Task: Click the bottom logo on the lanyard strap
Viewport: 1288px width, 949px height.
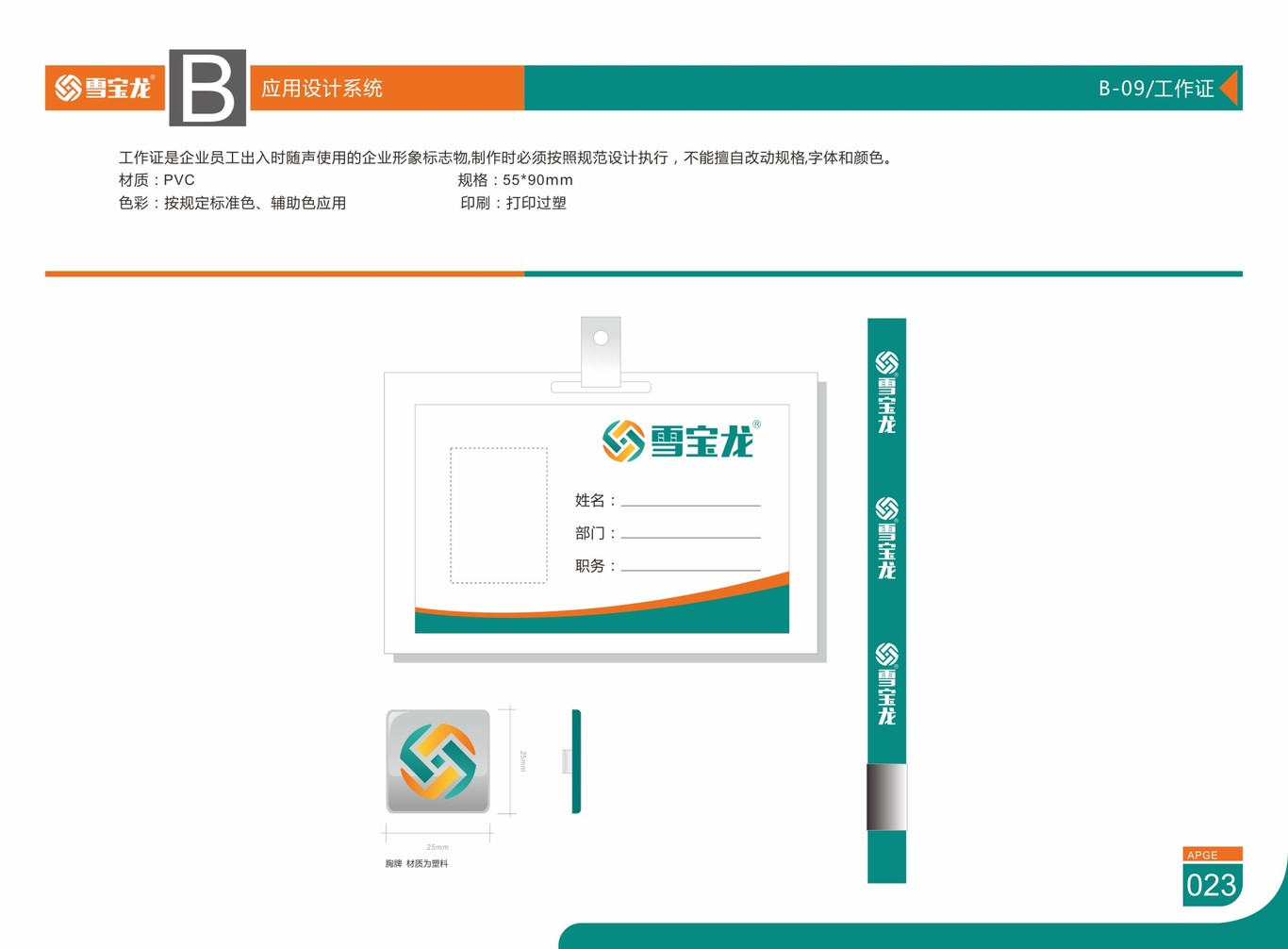Action: (886, 684)
